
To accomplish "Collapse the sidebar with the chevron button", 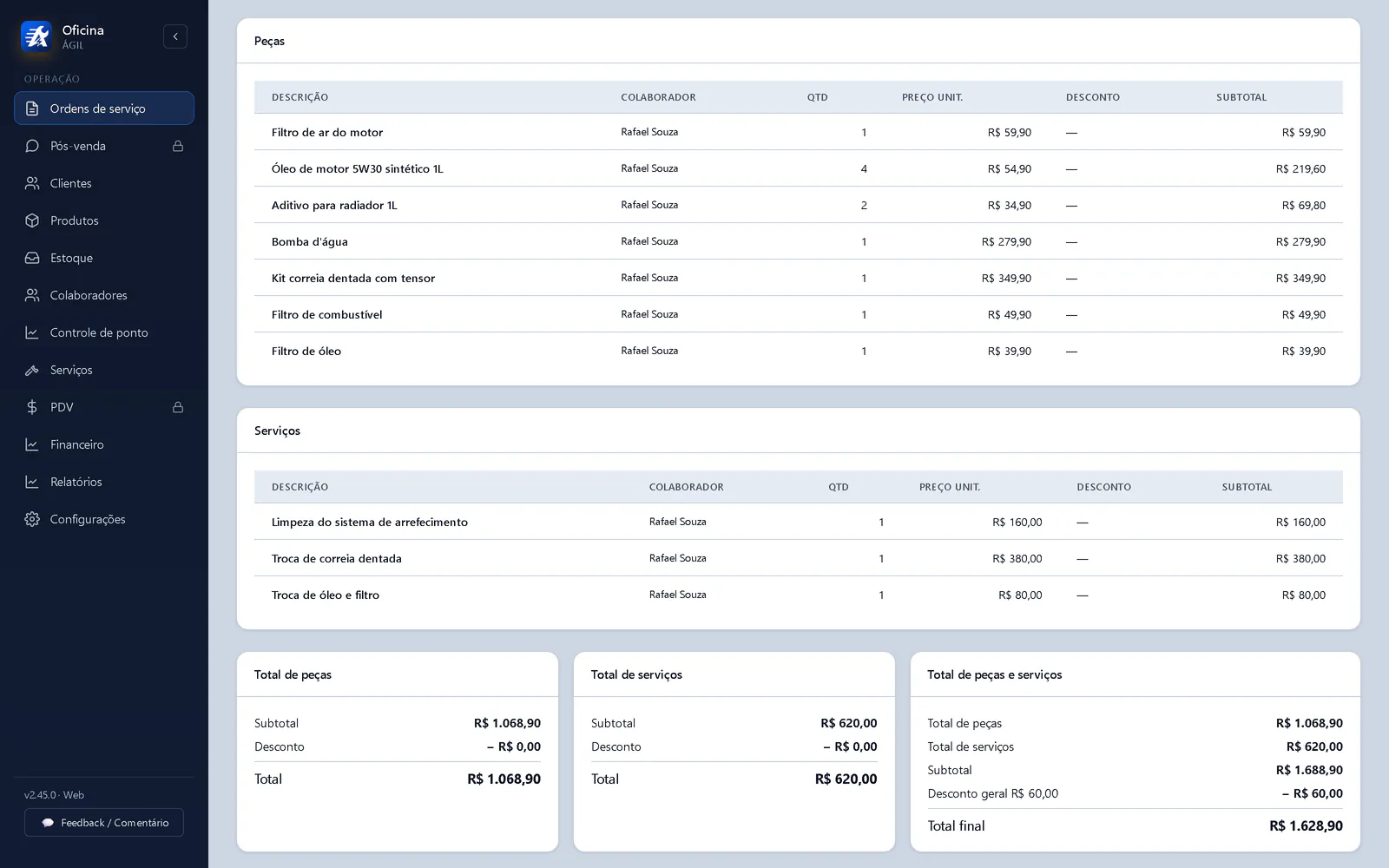I will [x=175, y=36].
